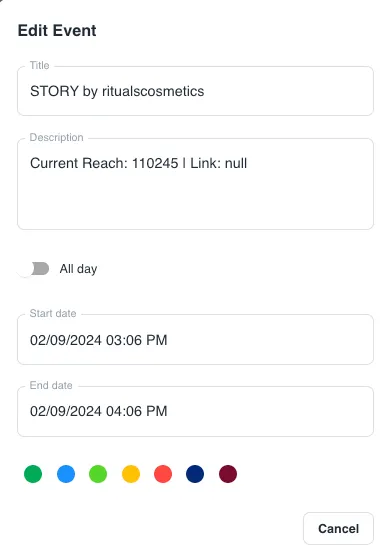This screenshot has width=387, height=560.
Task: Select the maroon color dot
Action: (228, 474)
